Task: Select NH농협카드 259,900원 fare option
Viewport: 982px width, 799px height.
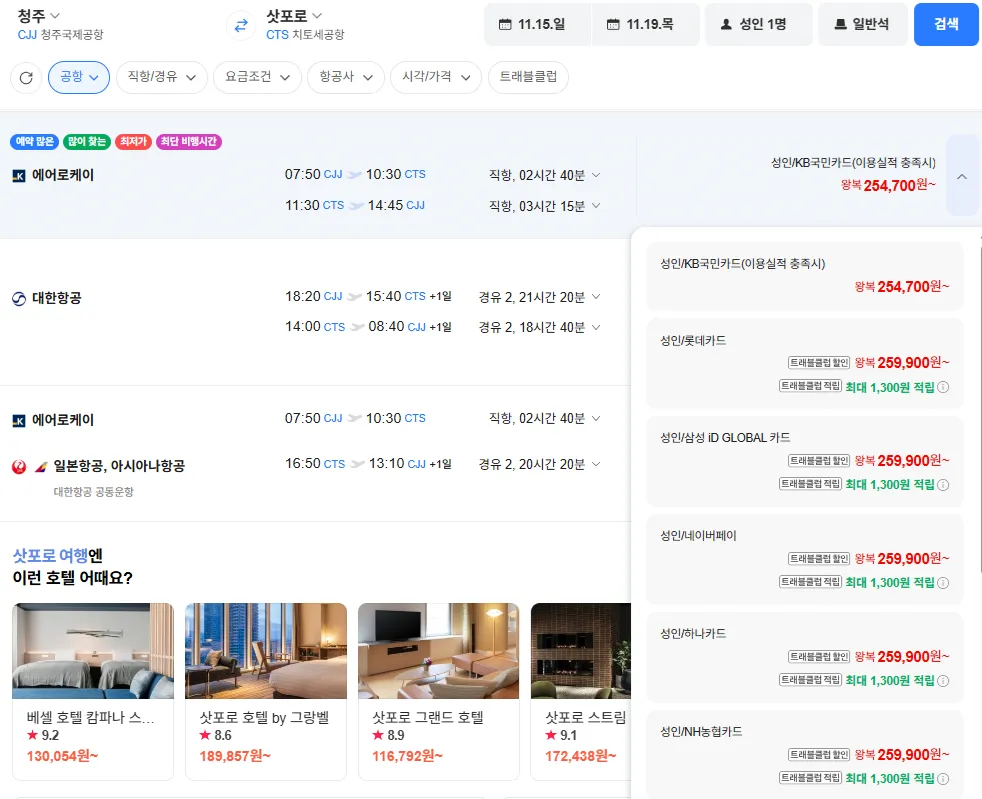Action: (x=805, y=755)
